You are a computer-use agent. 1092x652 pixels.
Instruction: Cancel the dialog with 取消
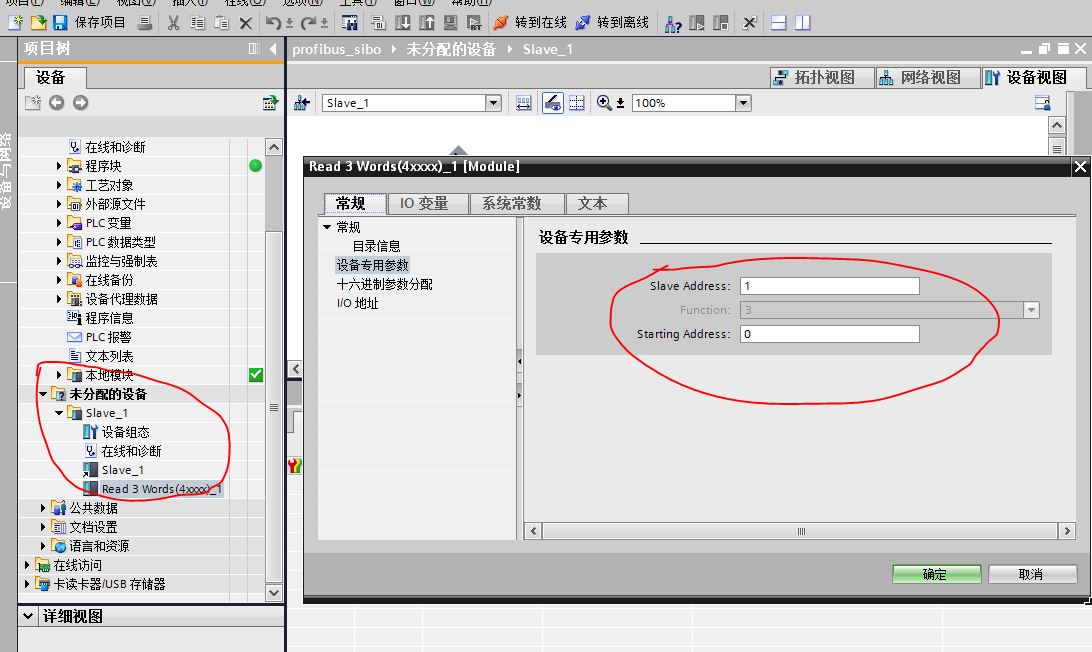pos(1031,574)
